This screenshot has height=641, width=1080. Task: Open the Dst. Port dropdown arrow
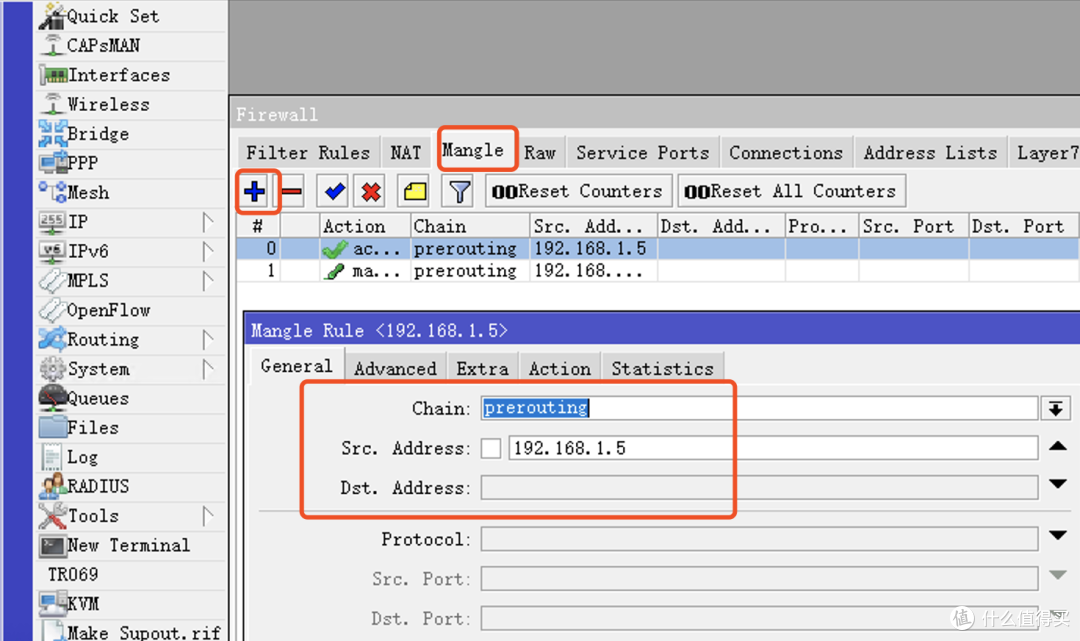point(1059,618)
